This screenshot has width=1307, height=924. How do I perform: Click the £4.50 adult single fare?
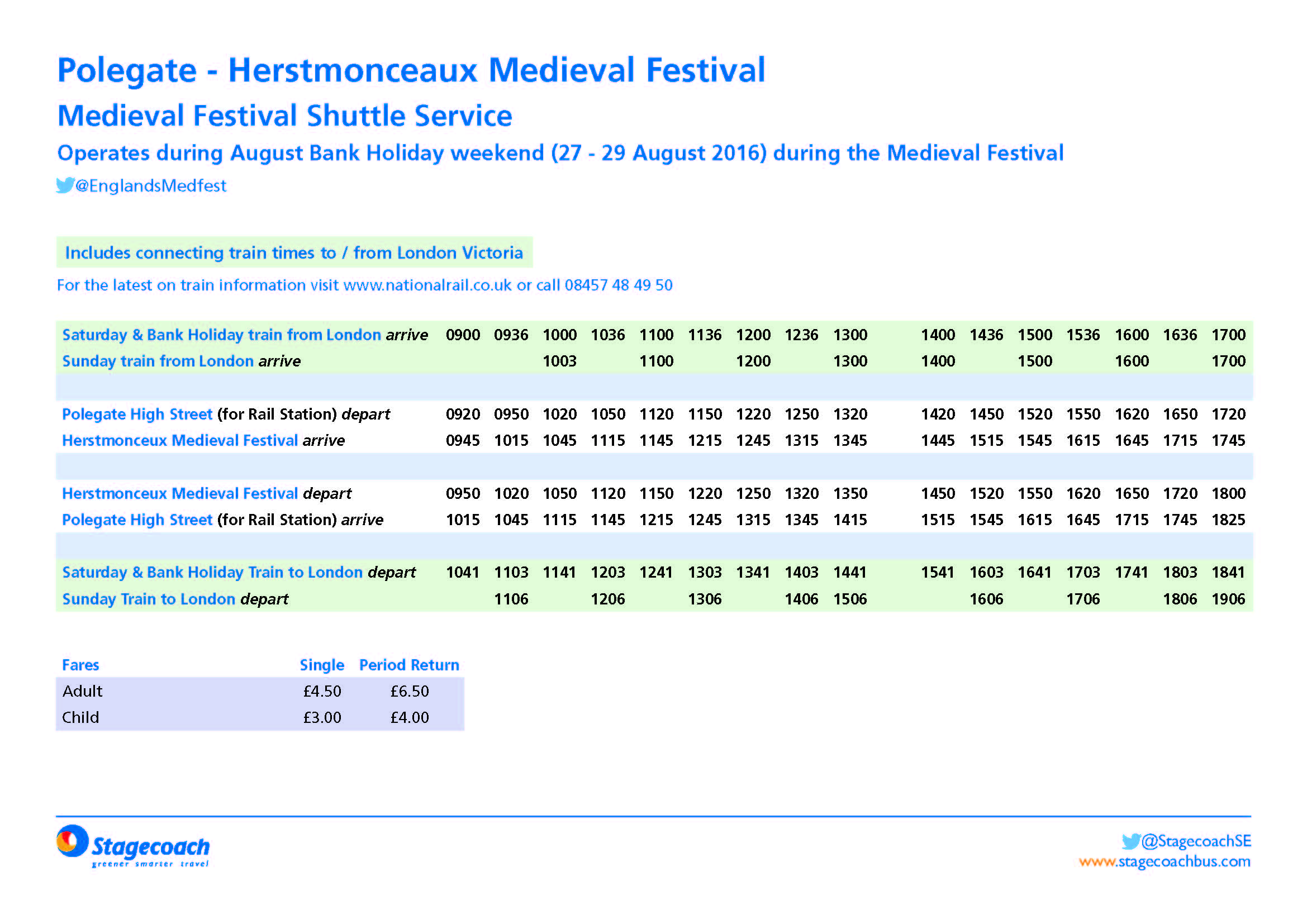tap(322, 691)
